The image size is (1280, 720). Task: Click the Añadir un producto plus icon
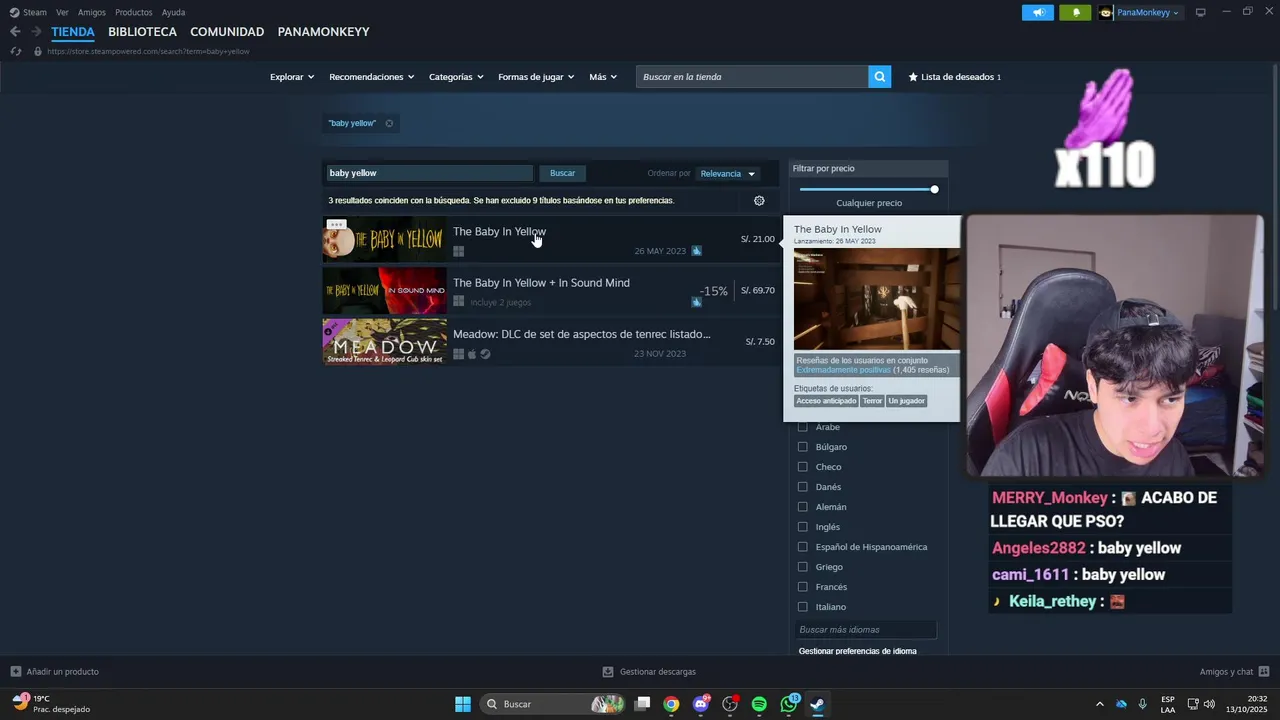click(x=15, y=672)
